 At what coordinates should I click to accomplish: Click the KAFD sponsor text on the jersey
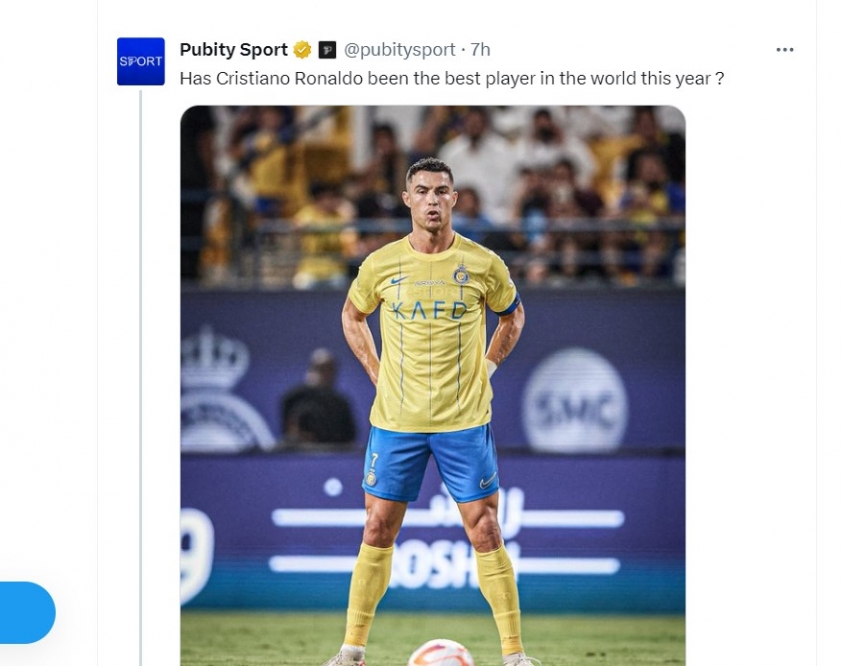[x=430, y=310]
